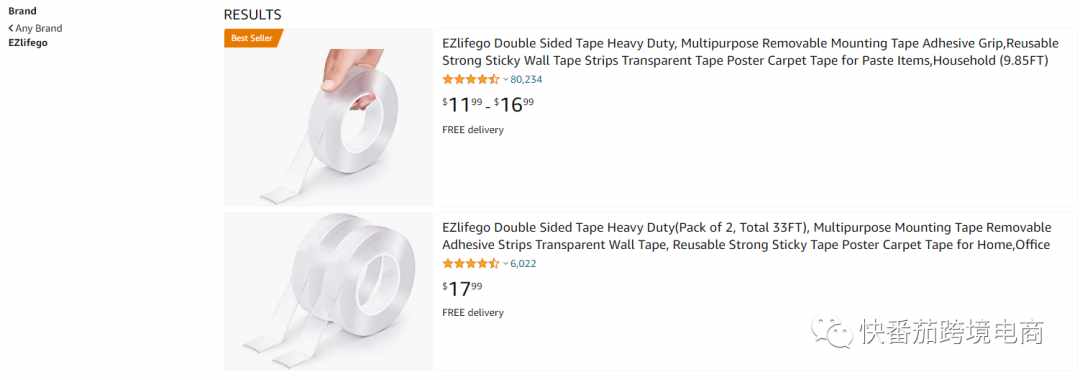View the 80,234 reviews link

[526, 79]
